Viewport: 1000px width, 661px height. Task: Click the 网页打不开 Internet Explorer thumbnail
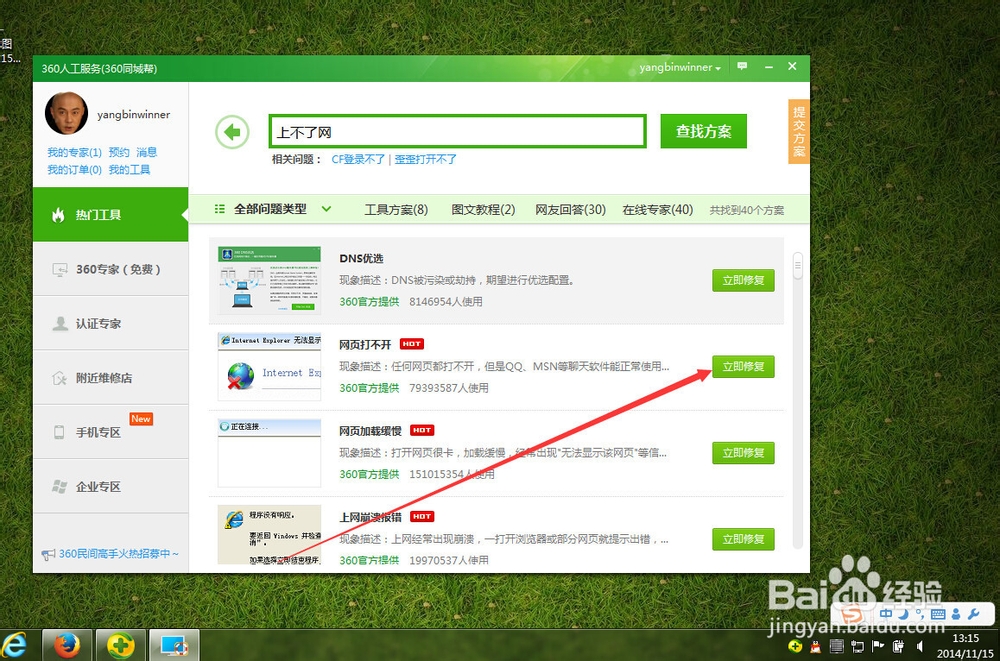[x=269, y=366]
